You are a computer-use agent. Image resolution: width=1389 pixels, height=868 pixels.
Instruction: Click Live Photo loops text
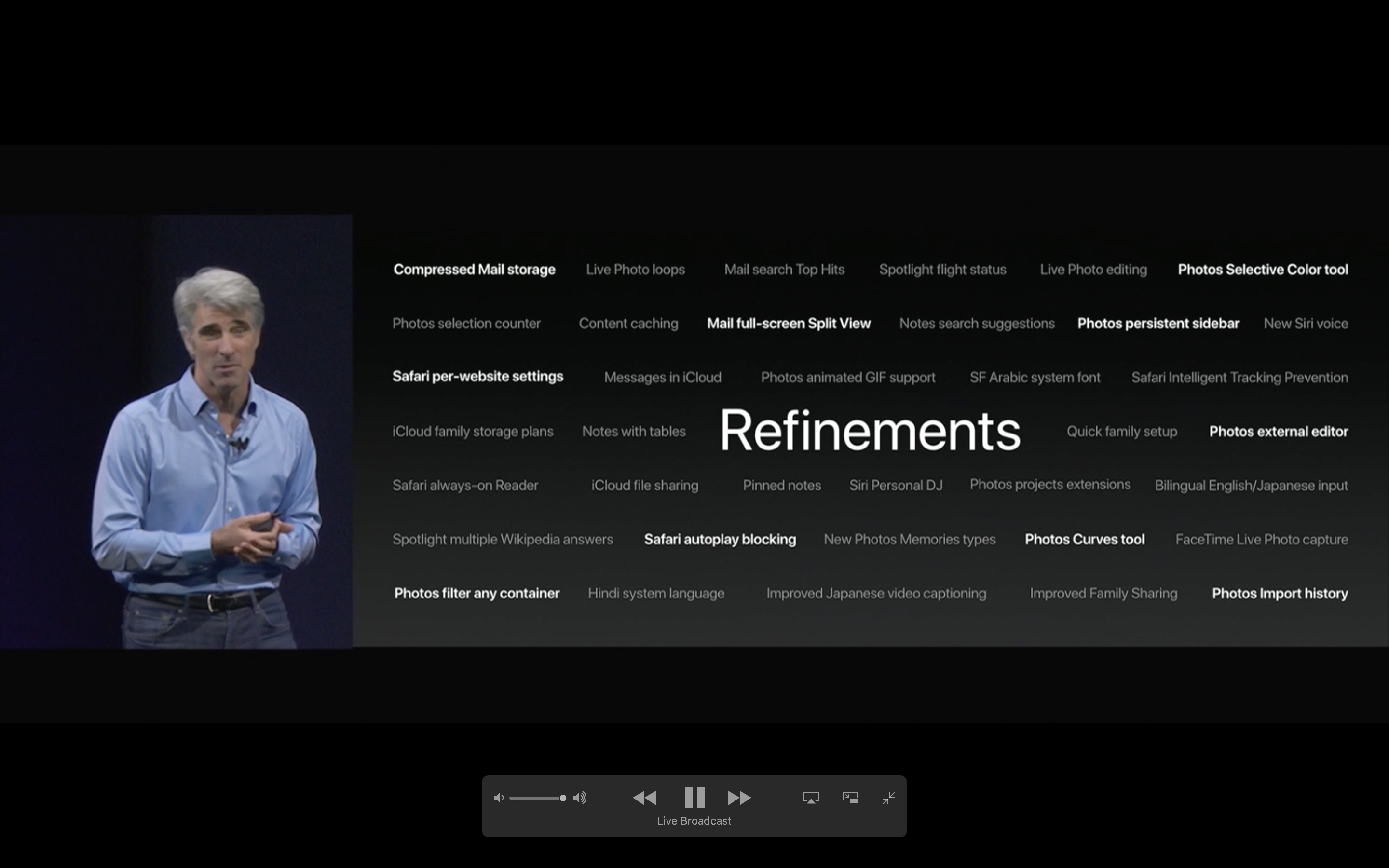coord(635,269)
